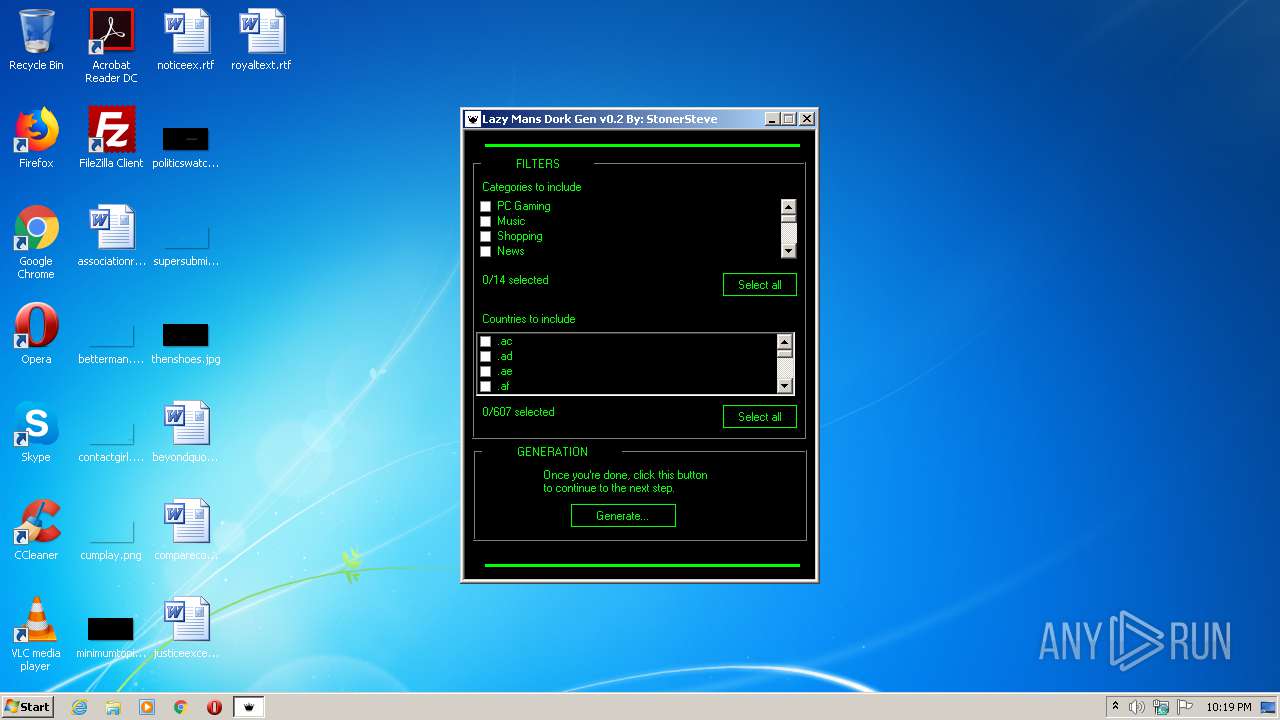This screenshot has width=1280, height=720.
Task: Check the PC Gaming category
Action: tap(486, 206)
